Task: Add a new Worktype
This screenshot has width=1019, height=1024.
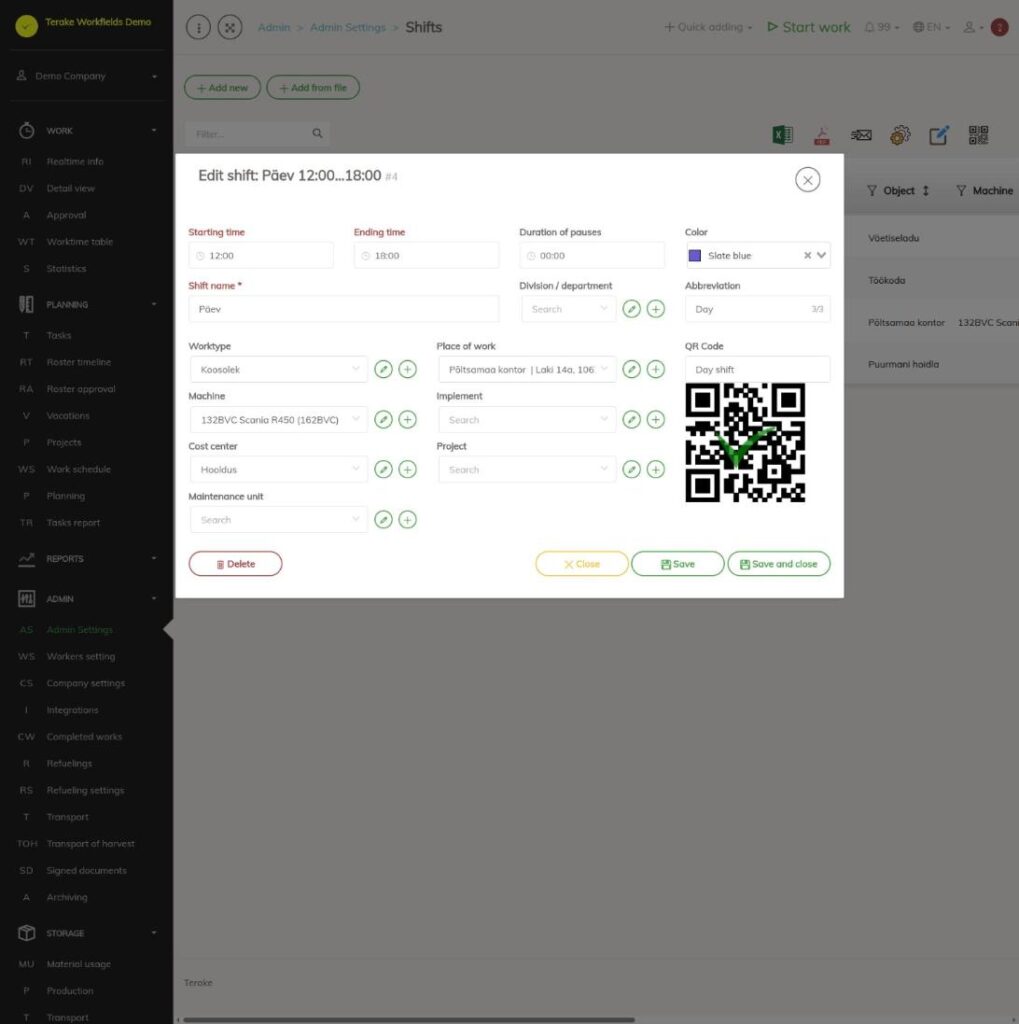Action: (408, 370)
